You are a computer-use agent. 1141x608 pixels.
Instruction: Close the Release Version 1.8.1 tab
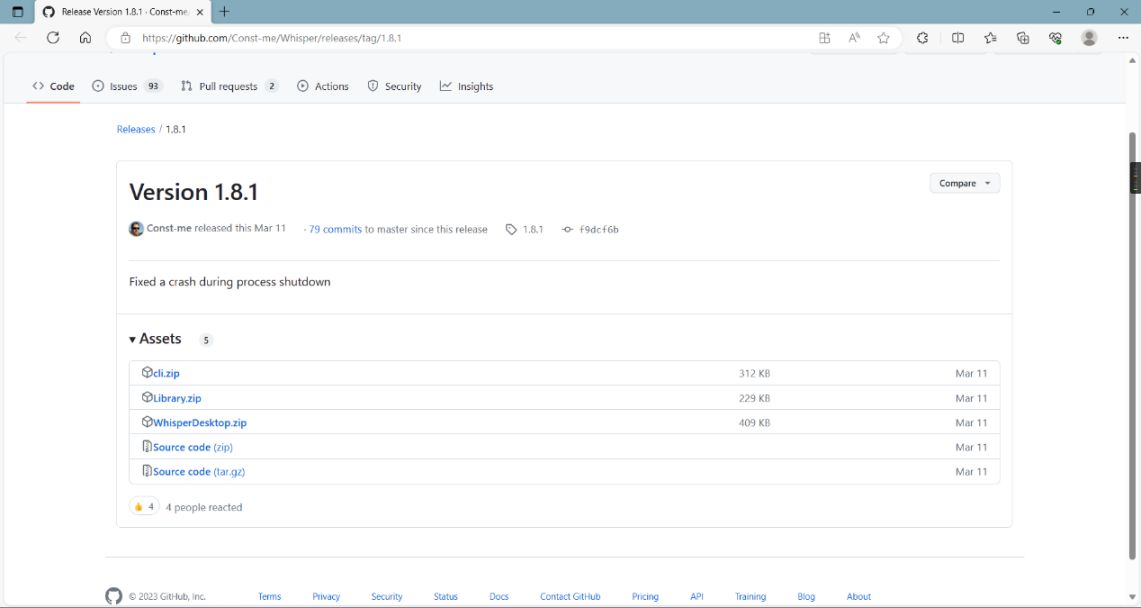click(x=199, y=12)
